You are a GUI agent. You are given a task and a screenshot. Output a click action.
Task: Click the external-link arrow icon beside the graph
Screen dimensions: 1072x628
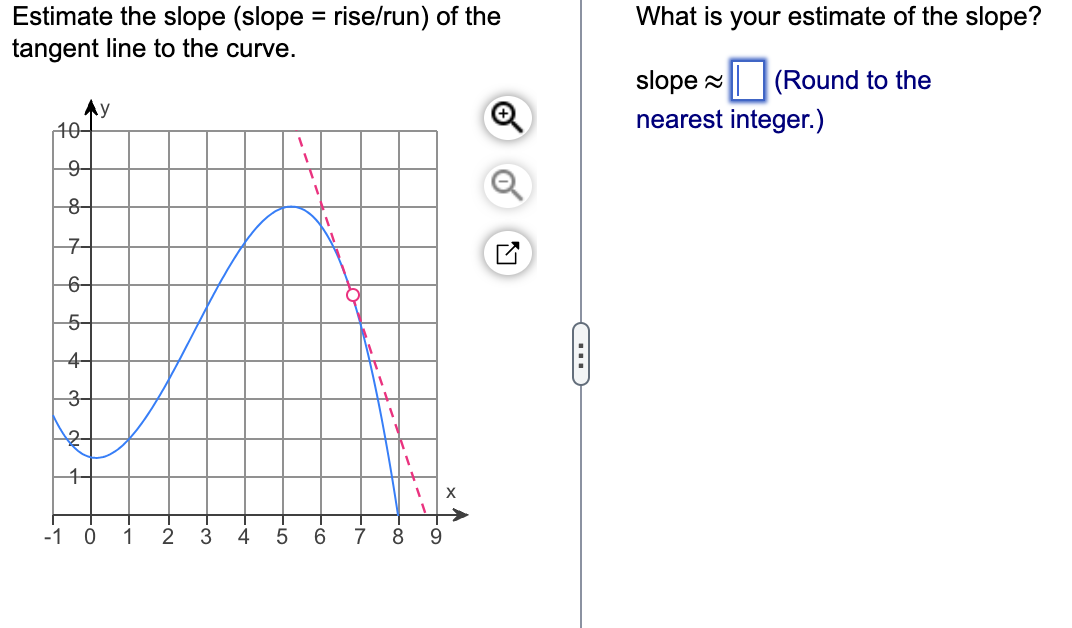[x=507, y=253]
